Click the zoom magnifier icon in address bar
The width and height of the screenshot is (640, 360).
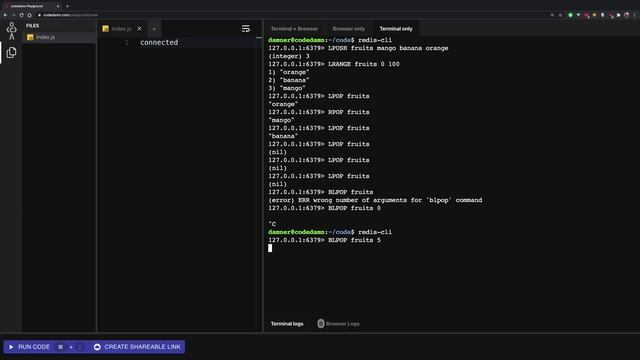(552, 15)
